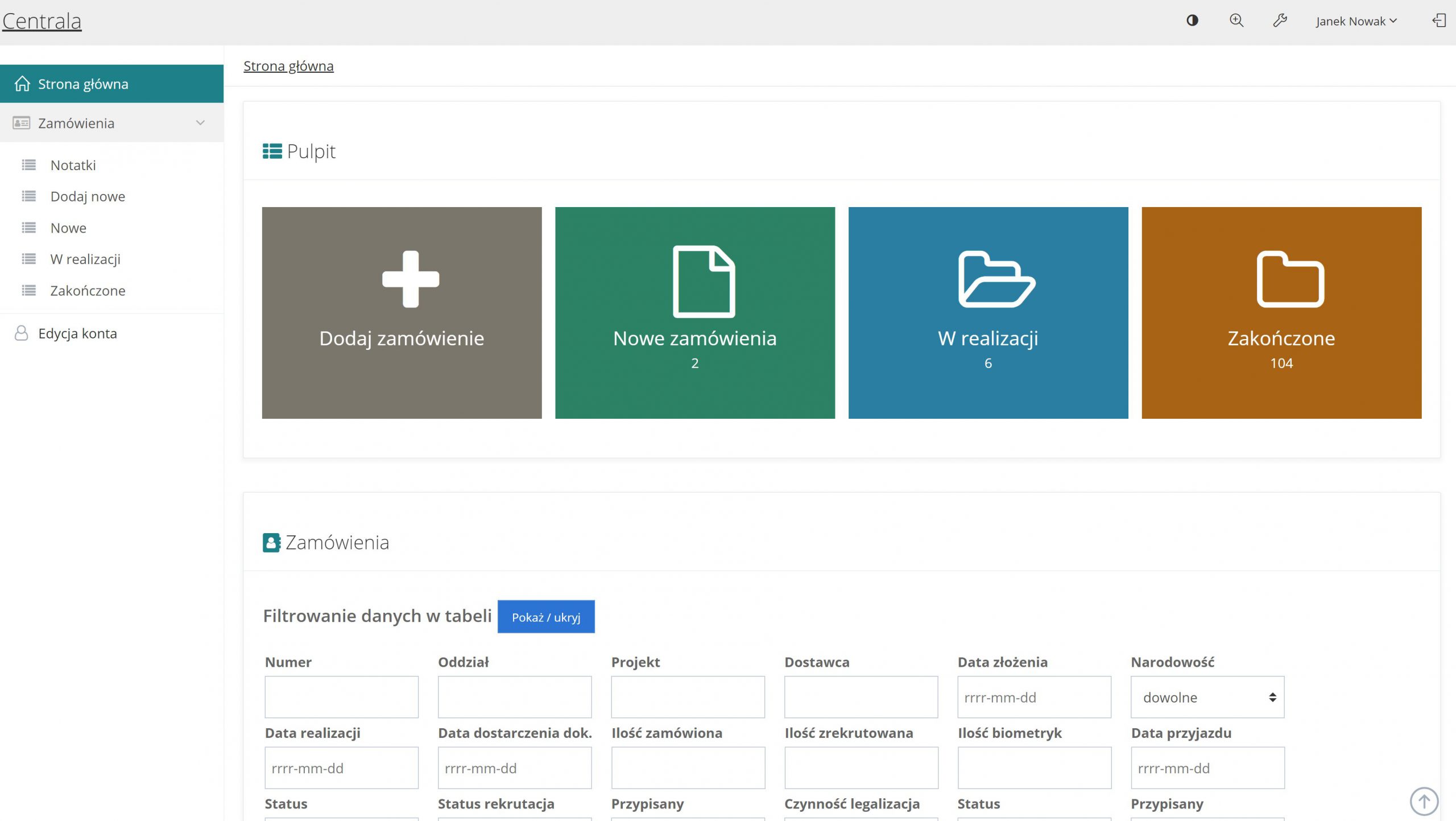Toggle filters with Pokaż / ukryj button
Image resolution: width=1456 pixels, height=821 pixels.
(545, 617)
